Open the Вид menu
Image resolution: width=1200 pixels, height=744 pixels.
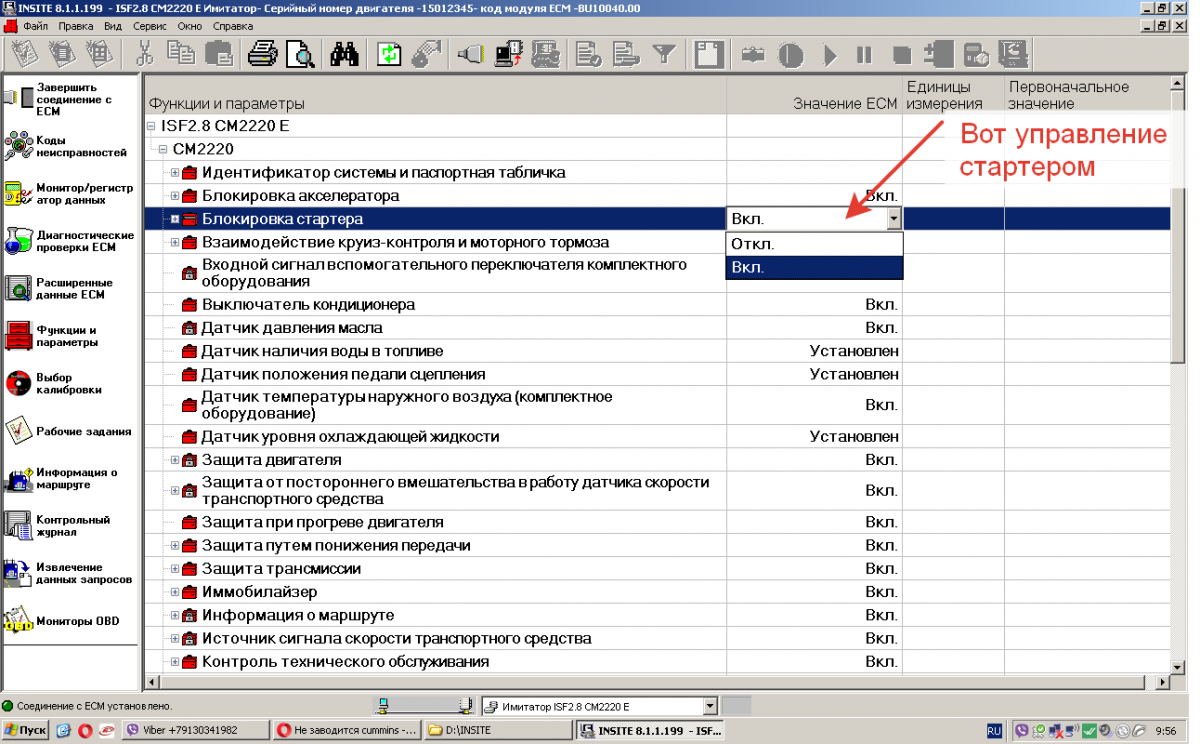click(x=113, y=26)
